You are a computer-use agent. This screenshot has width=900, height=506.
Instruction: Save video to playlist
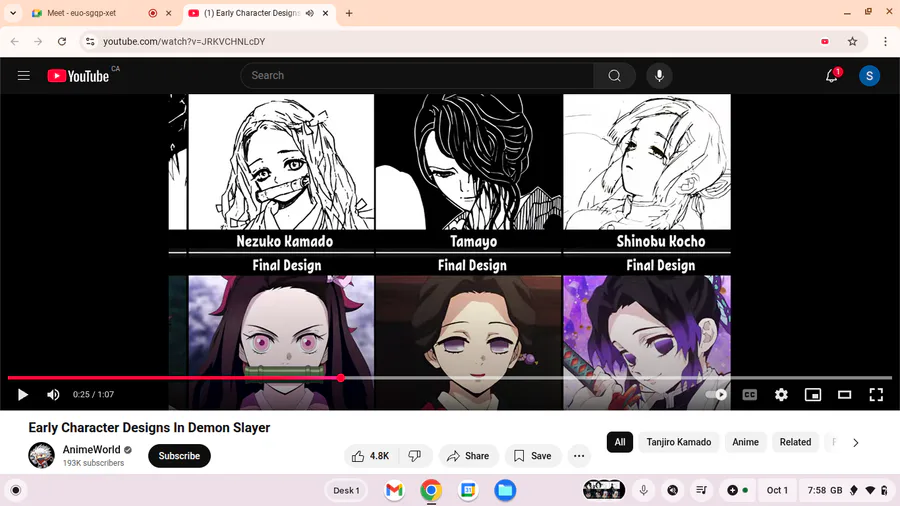click(532, 456)
